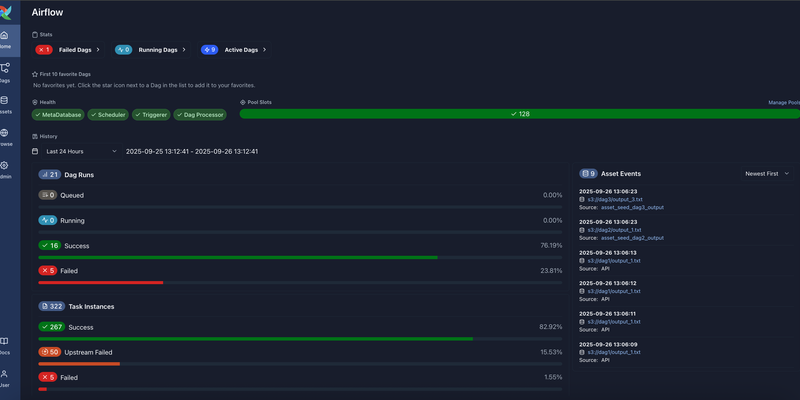Click the running Dags count badge
This screenshot has height=400, width=800.
point(123,49)
